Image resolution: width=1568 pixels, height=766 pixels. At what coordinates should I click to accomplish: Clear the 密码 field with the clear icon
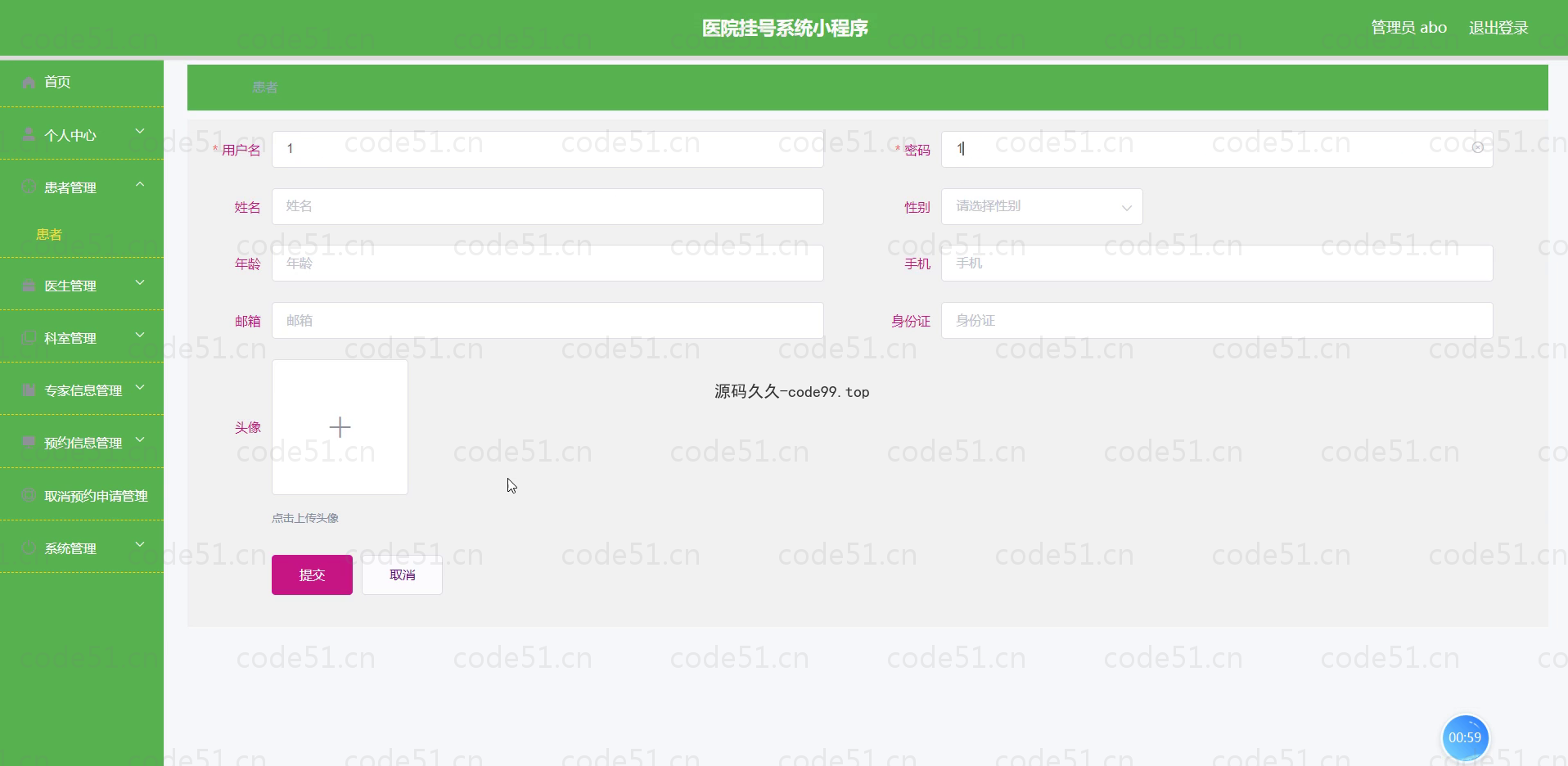[x=1478, y=148]
